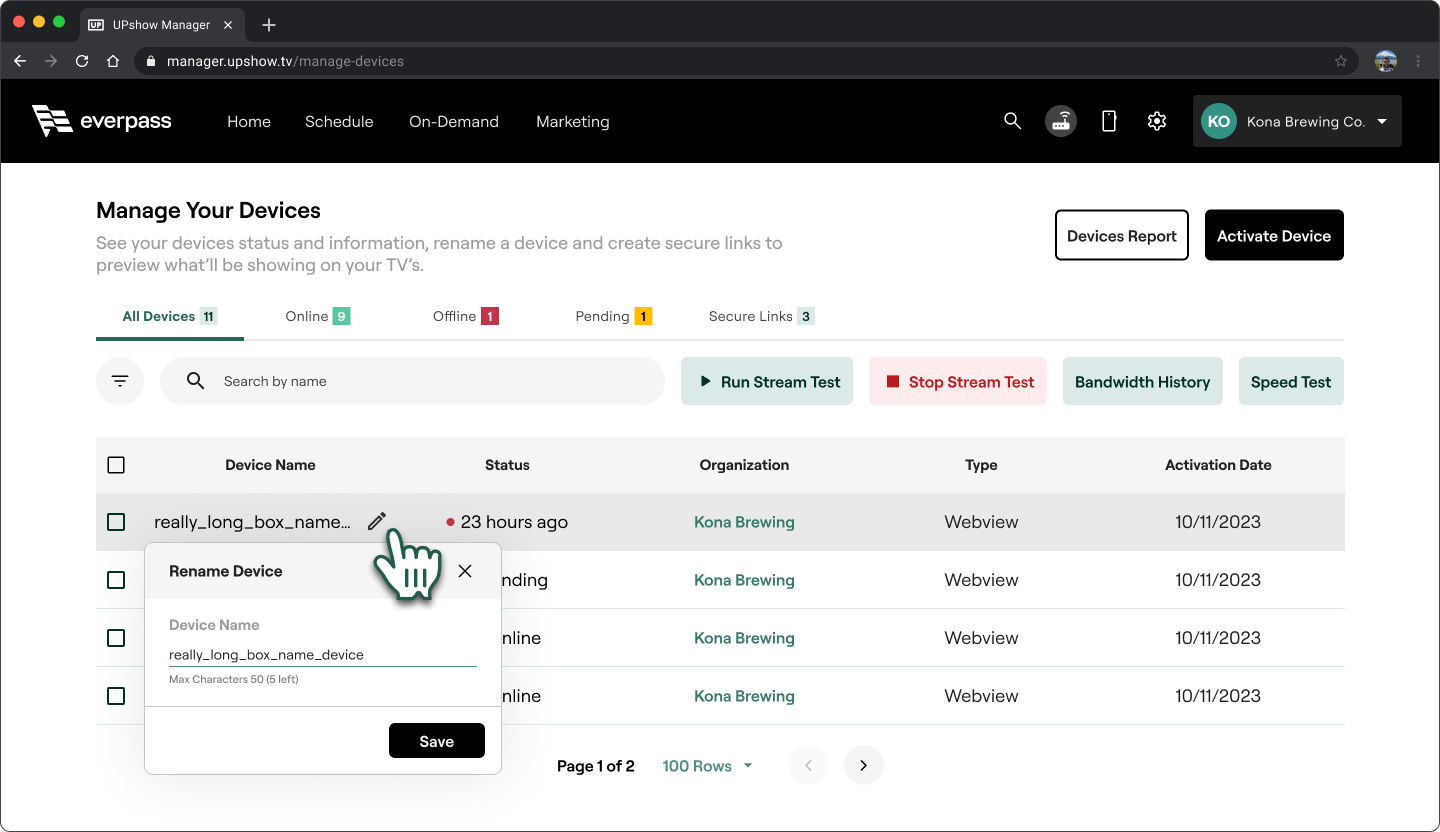
Task: Click the Device Name input field
Action: [323, 655]
